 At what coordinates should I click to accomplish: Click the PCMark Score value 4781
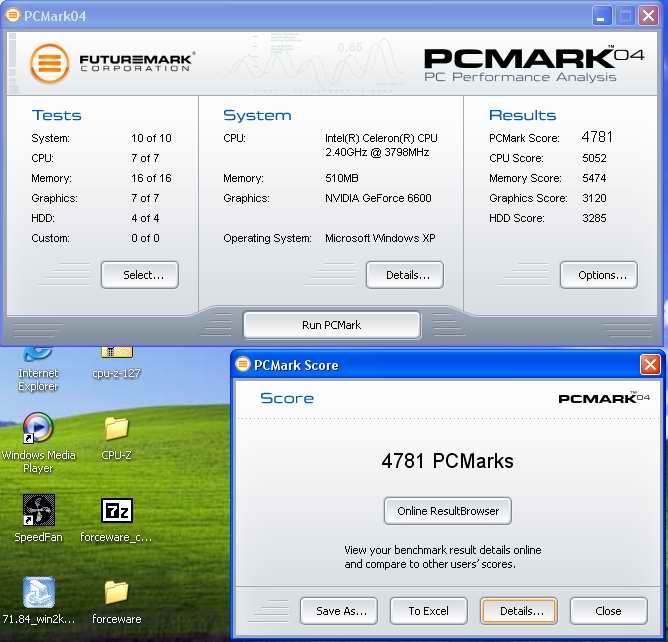pyautogui.click(x=597, y=137)
